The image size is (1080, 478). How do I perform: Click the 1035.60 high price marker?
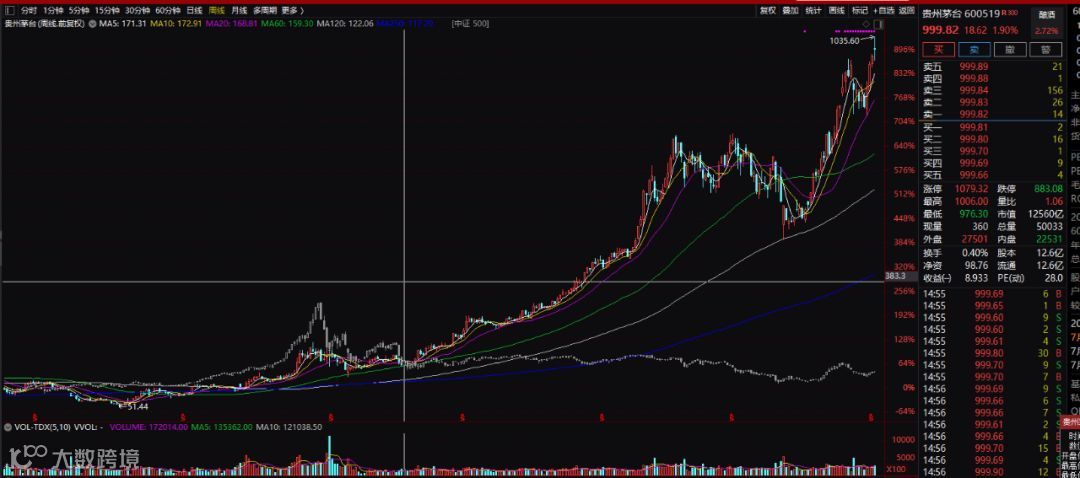tap(844, 41)
